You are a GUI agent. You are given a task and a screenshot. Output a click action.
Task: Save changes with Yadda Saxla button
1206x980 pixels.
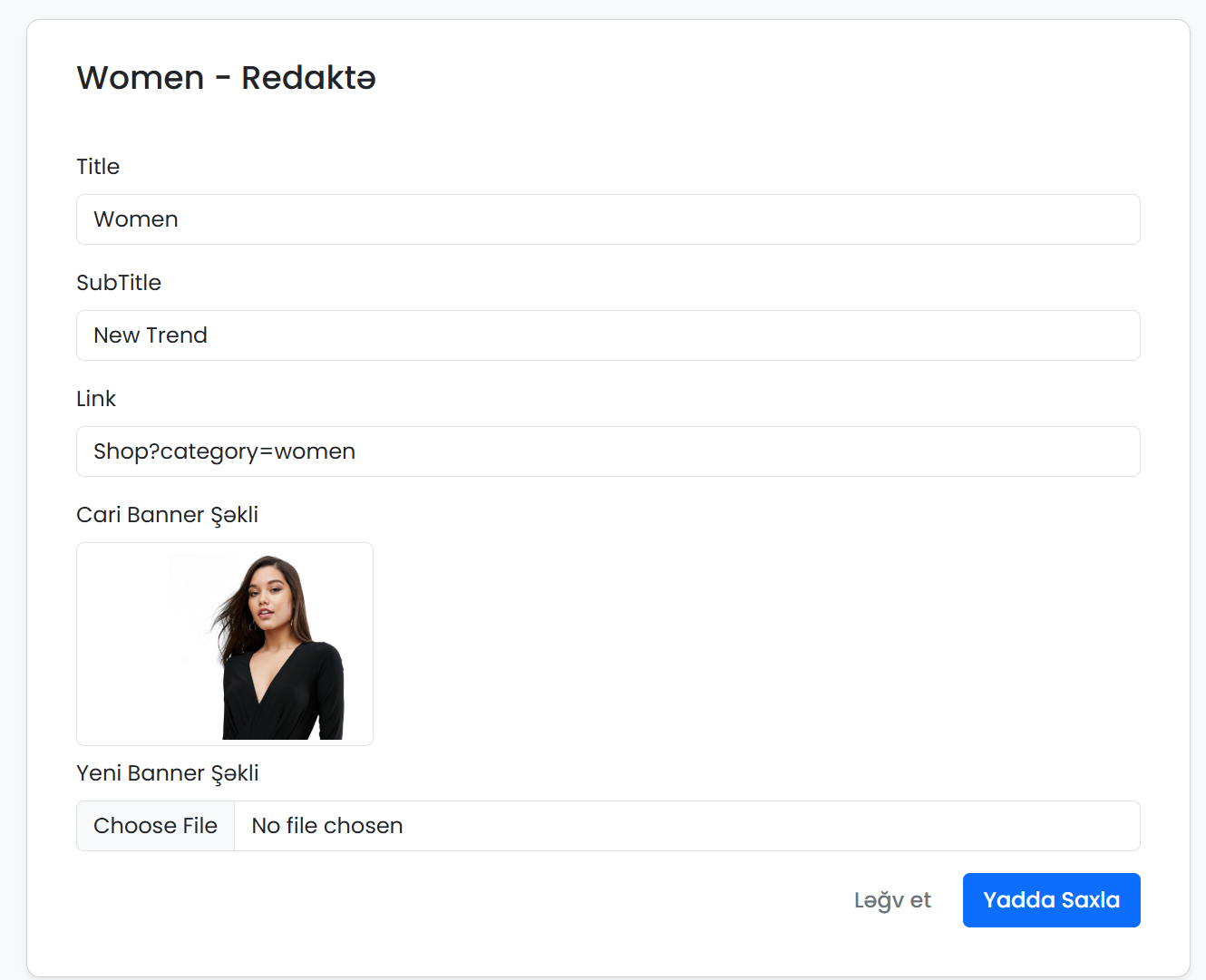tap(1051, 900)
